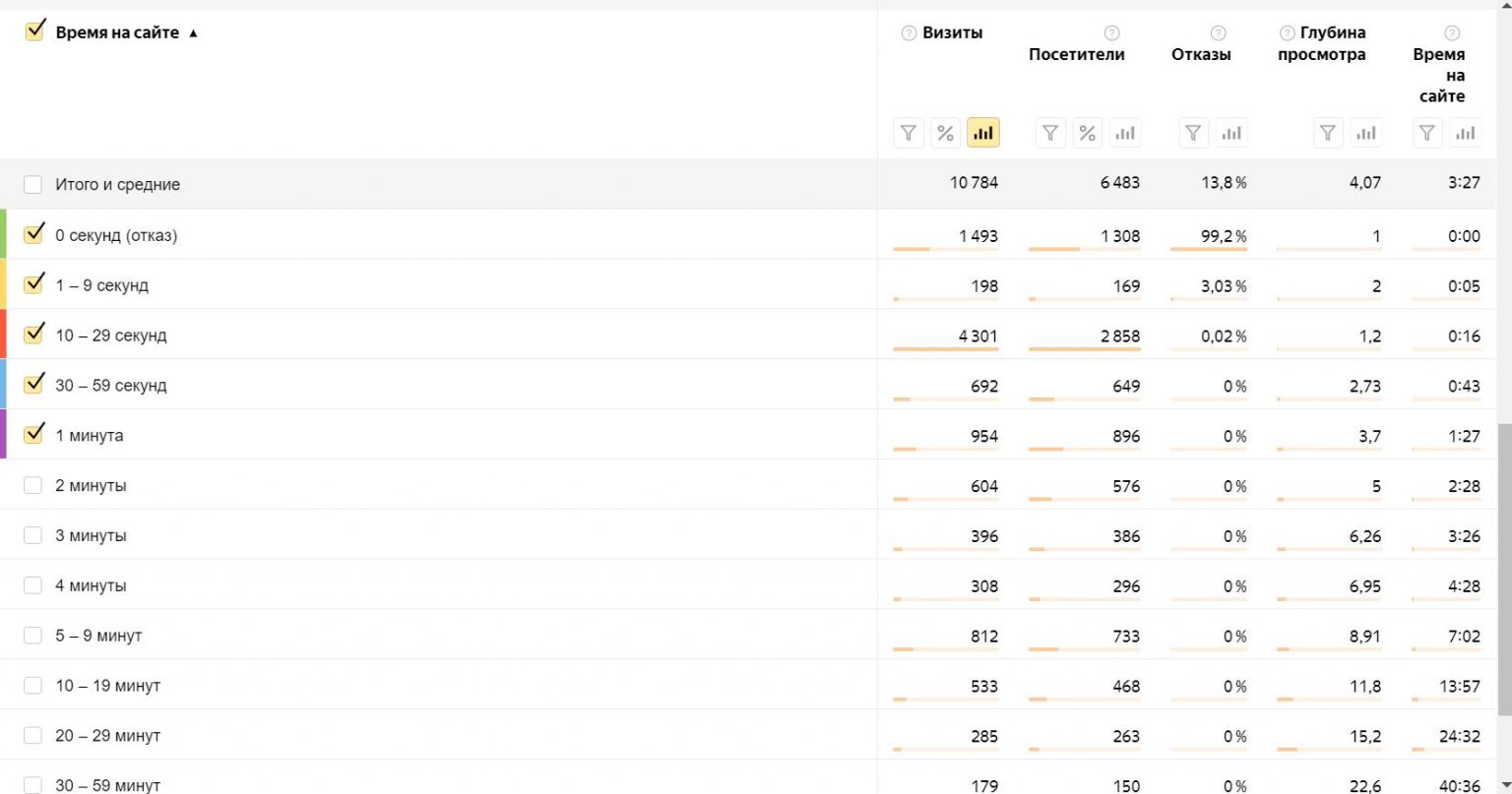Image resolution: width=1512 pixels, height=794 pixels.
Task: Check the 20 – 29 минут row checkbox
Action: [32, 736]
